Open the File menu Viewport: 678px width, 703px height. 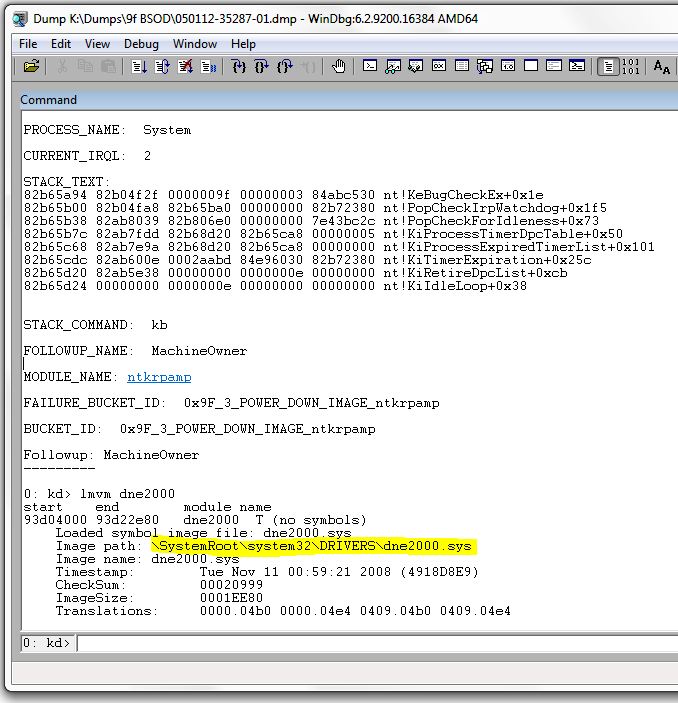click(x=28, y=44)
